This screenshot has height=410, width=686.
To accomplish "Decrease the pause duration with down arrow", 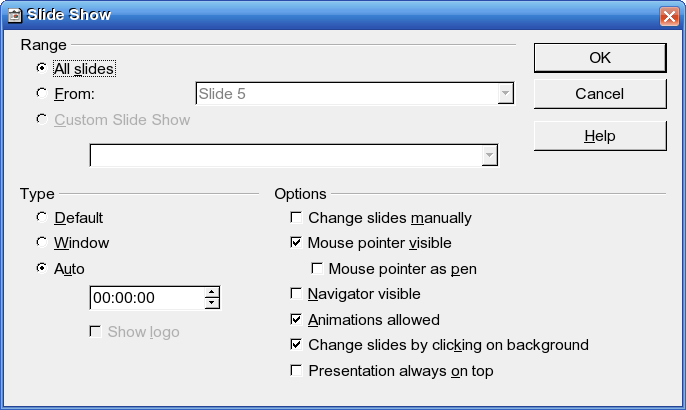I will pyautogui.click(x=212, y=303).
